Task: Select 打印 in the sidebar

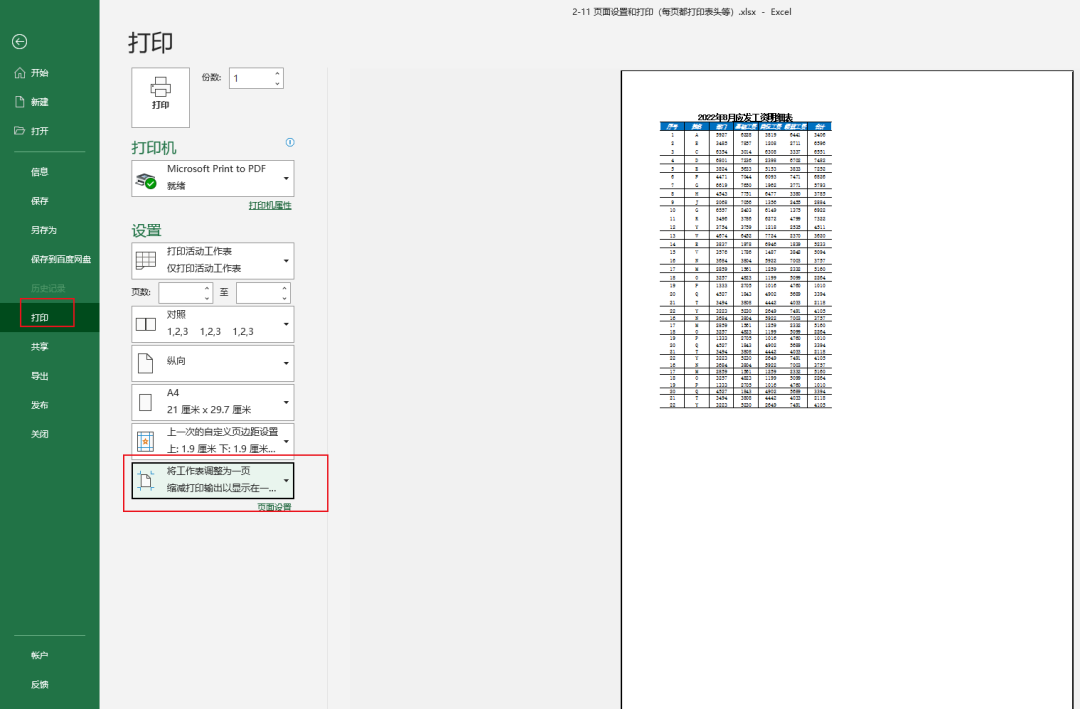Action: click(x=40, y=318)
